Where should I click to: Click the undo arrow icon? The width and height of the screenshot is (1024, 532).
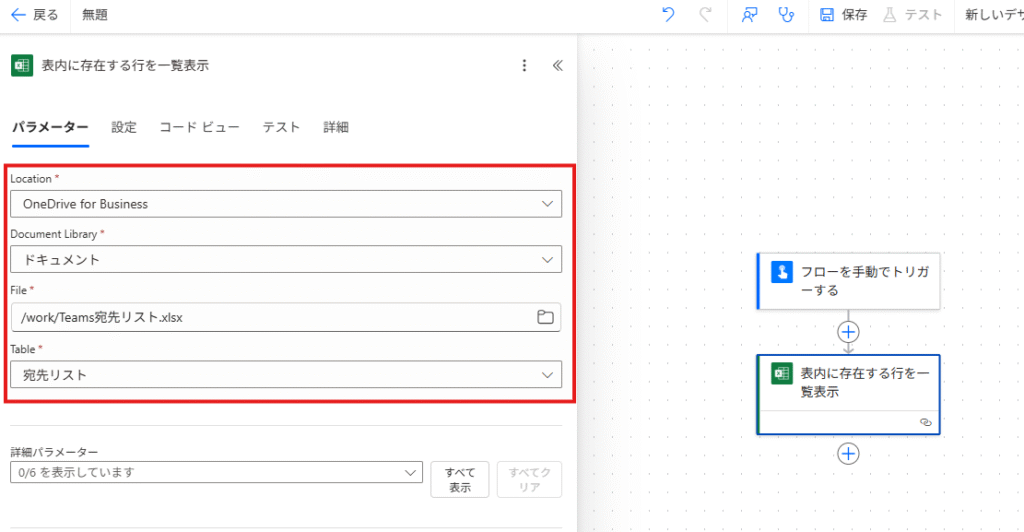tap(668, 14)
